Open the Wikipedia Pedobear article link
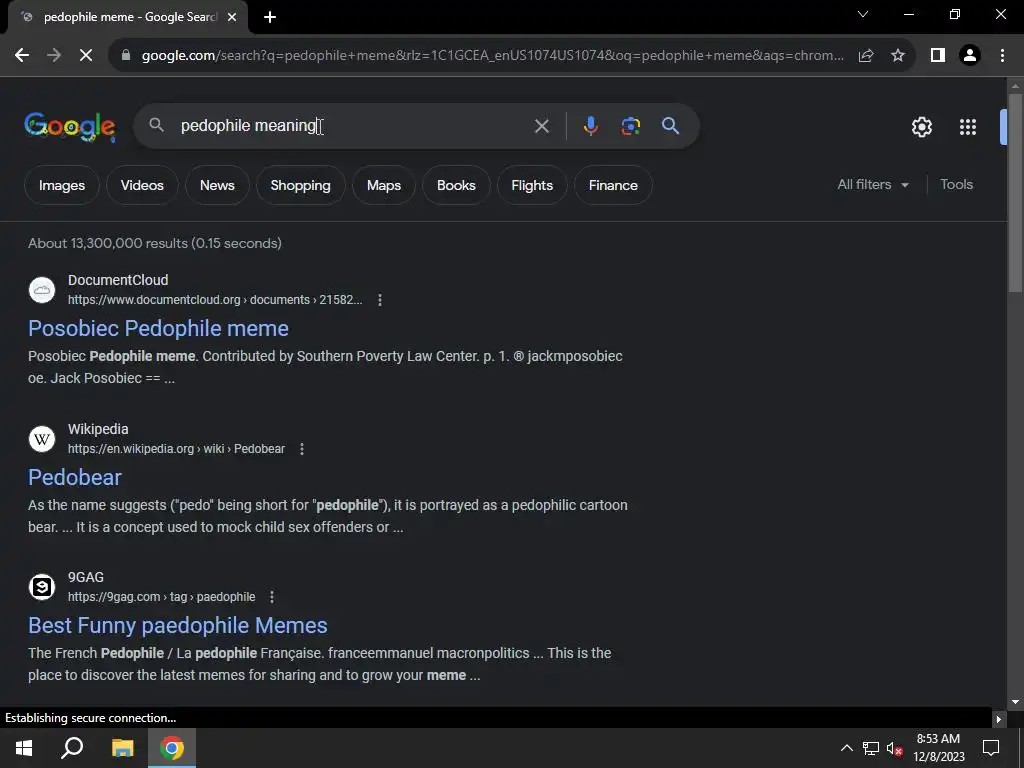 click(x=74, y=477)
